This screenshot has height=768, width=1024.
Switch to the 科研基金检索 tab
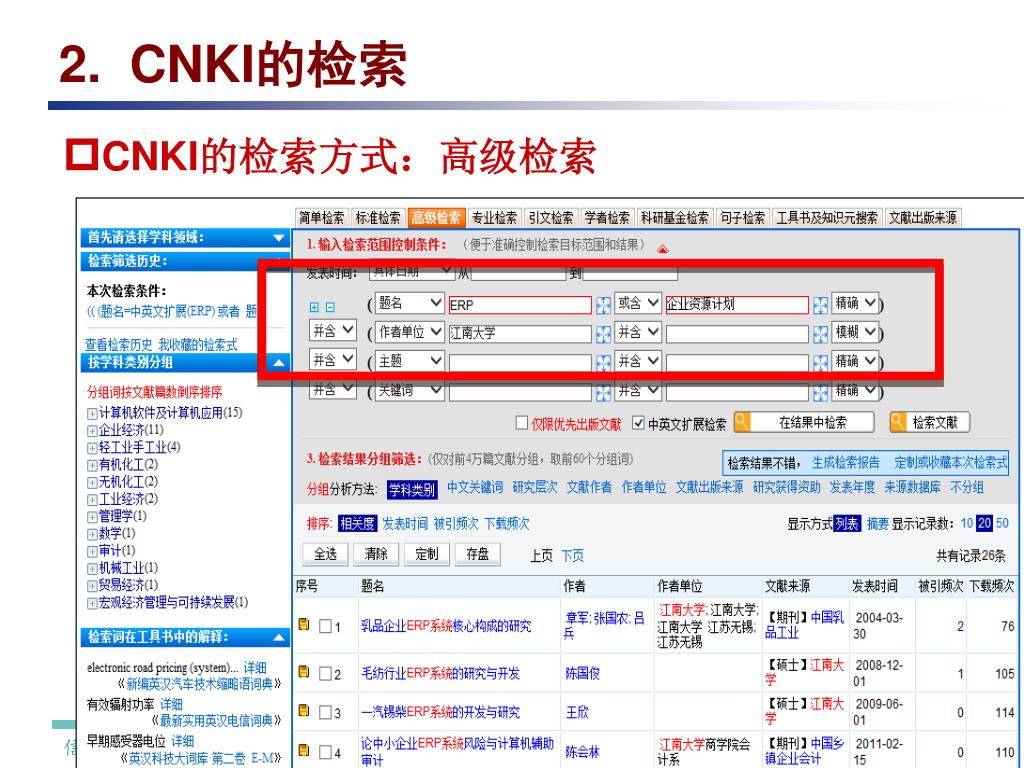tap(675, 217)
